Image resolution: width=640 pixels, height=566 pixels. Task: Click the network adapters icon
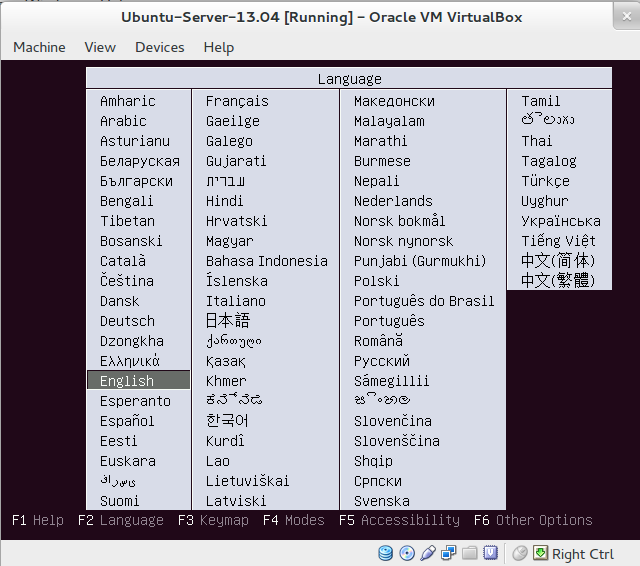449,553
